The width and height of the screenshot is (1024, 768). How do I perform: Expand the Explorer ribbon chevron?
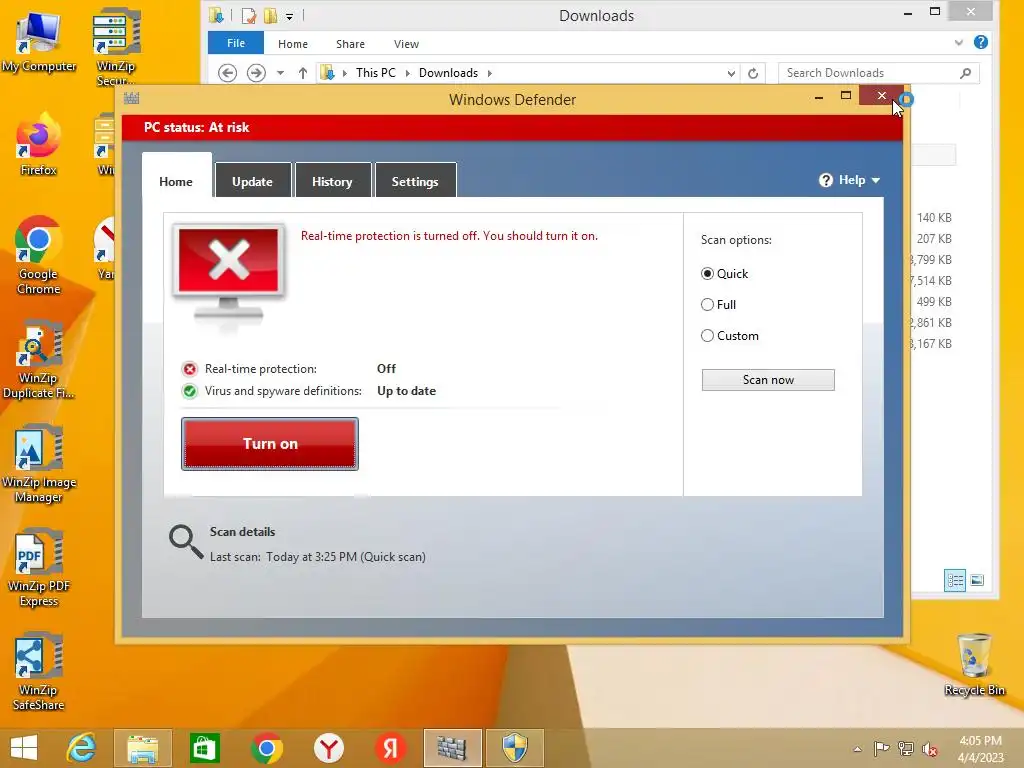pos(959,43)
